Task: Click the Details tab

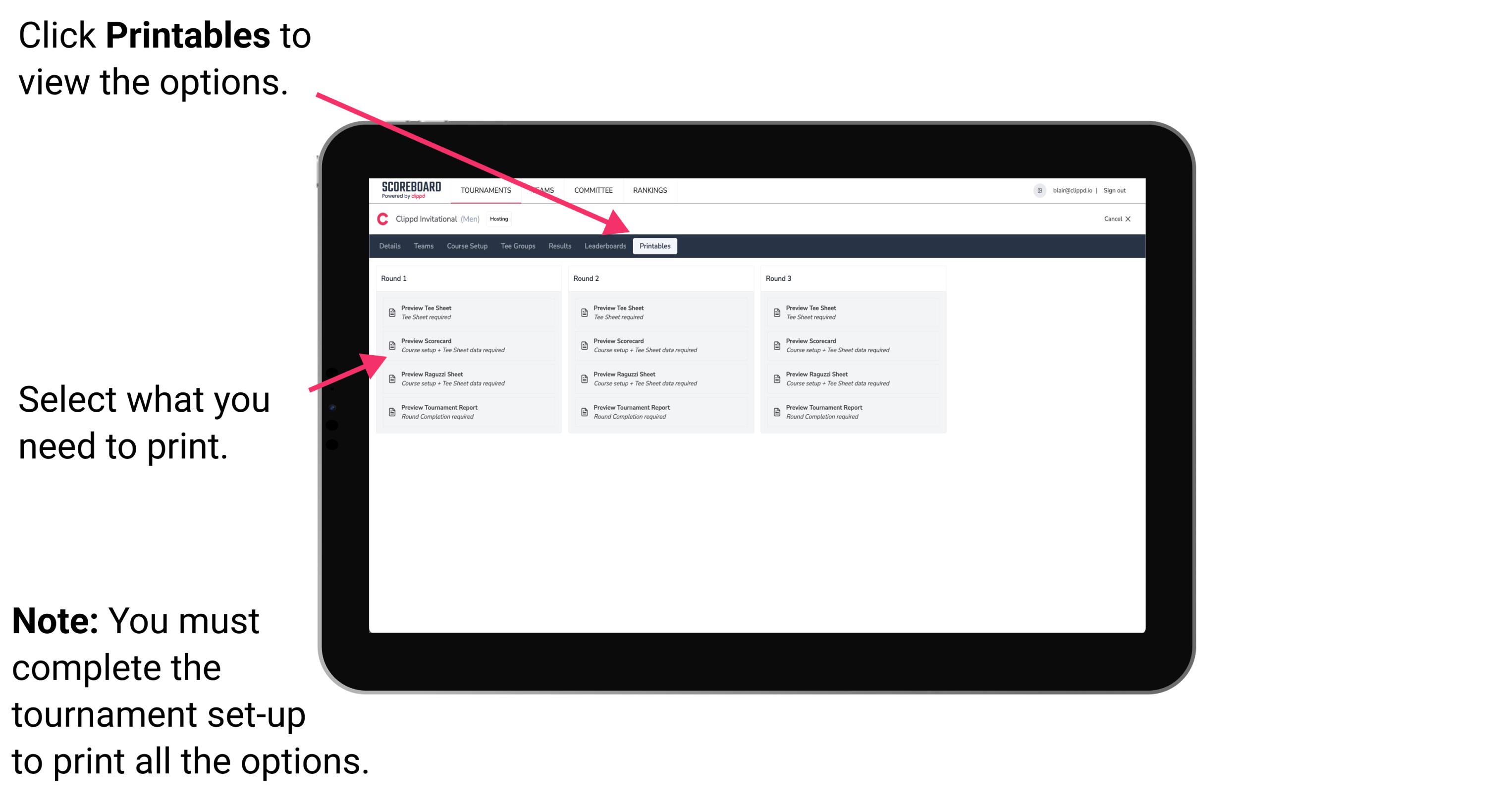Action: (x=391, y=246)
